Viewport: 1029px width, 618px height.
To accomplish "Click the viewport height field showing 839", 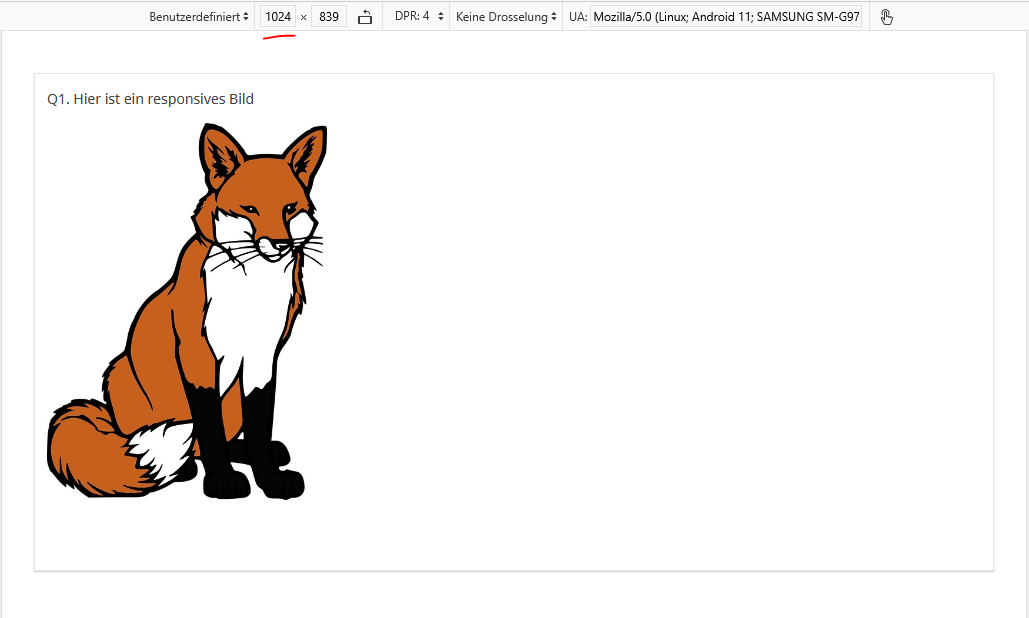I will [x=329, y=17].
